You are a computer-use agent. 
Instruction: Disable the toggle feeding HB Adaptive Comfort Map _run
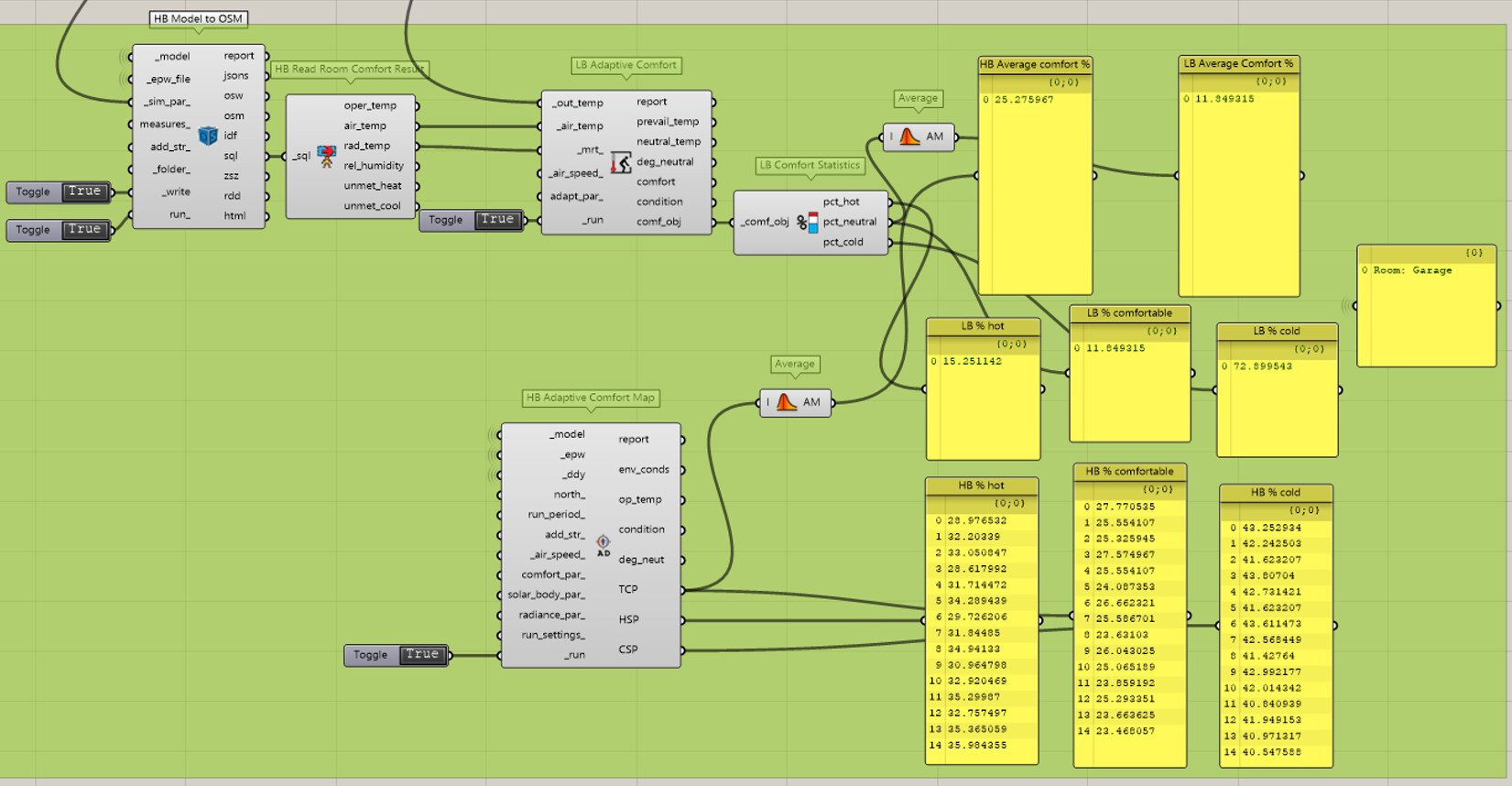tap(422, 655)
